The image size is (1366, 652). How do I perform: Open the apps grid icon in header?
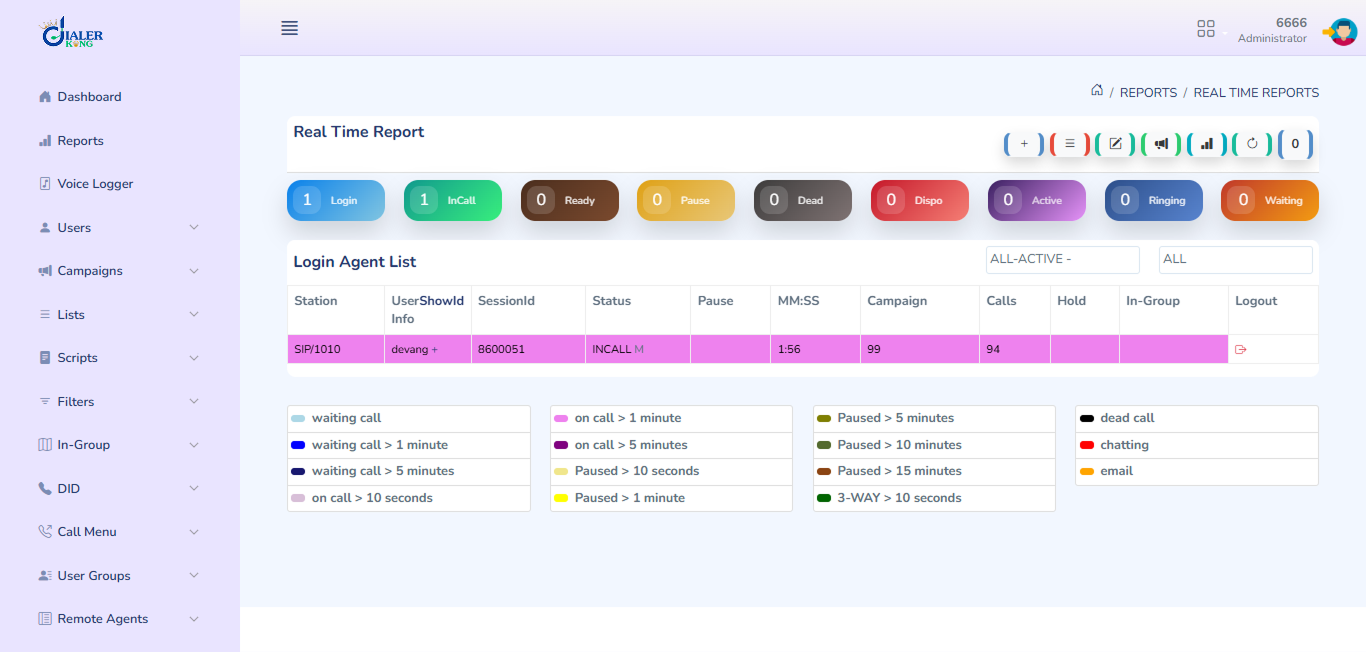[1206, 29]
